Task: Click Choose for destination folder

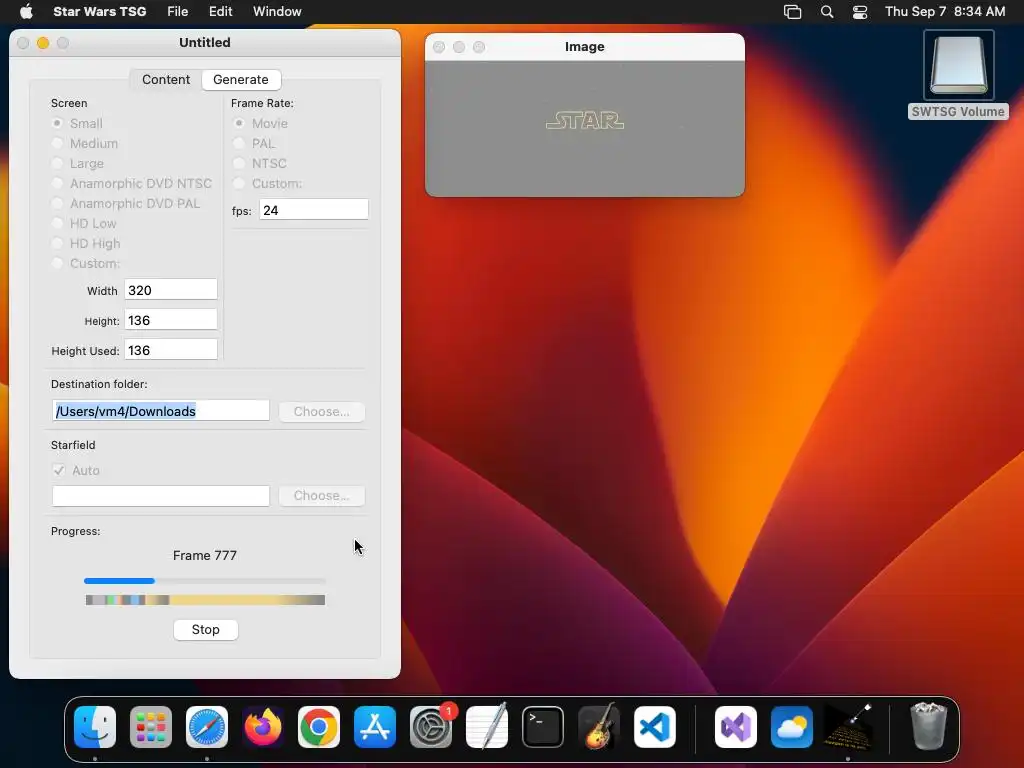Action: 321,411
